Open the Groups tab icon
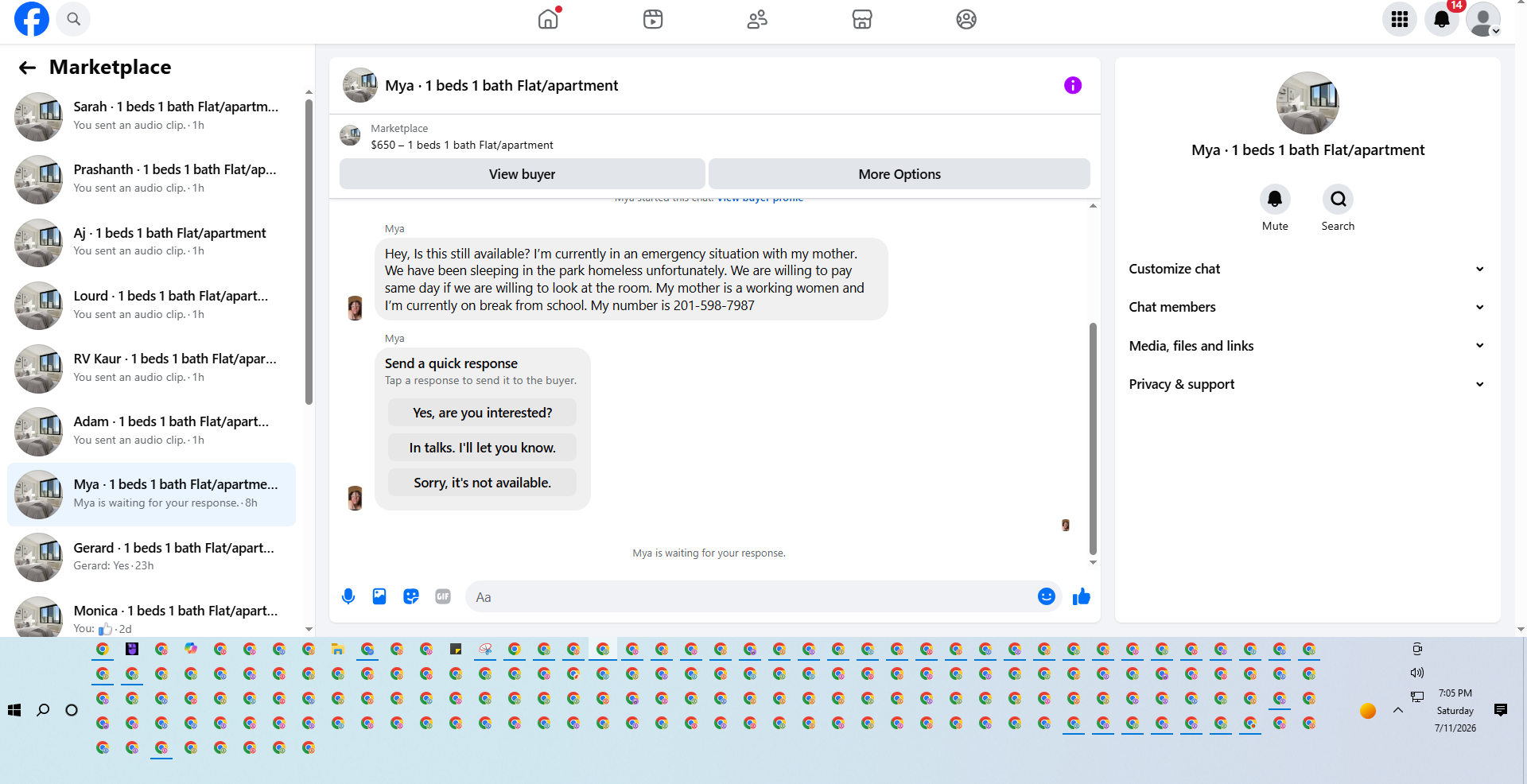Screen dimensions: 1527x784 pos(966,19)
